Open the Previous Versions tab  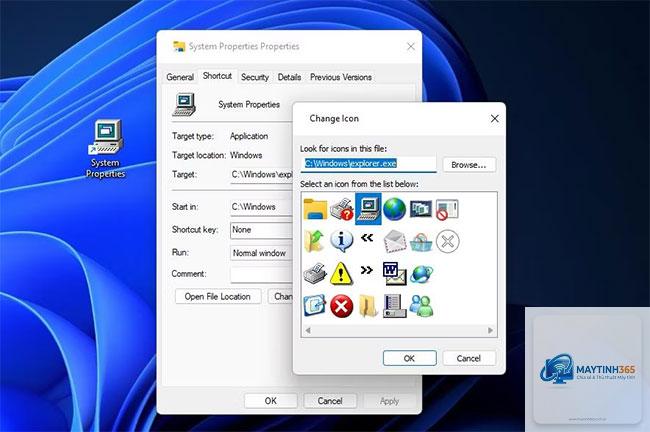341,77
